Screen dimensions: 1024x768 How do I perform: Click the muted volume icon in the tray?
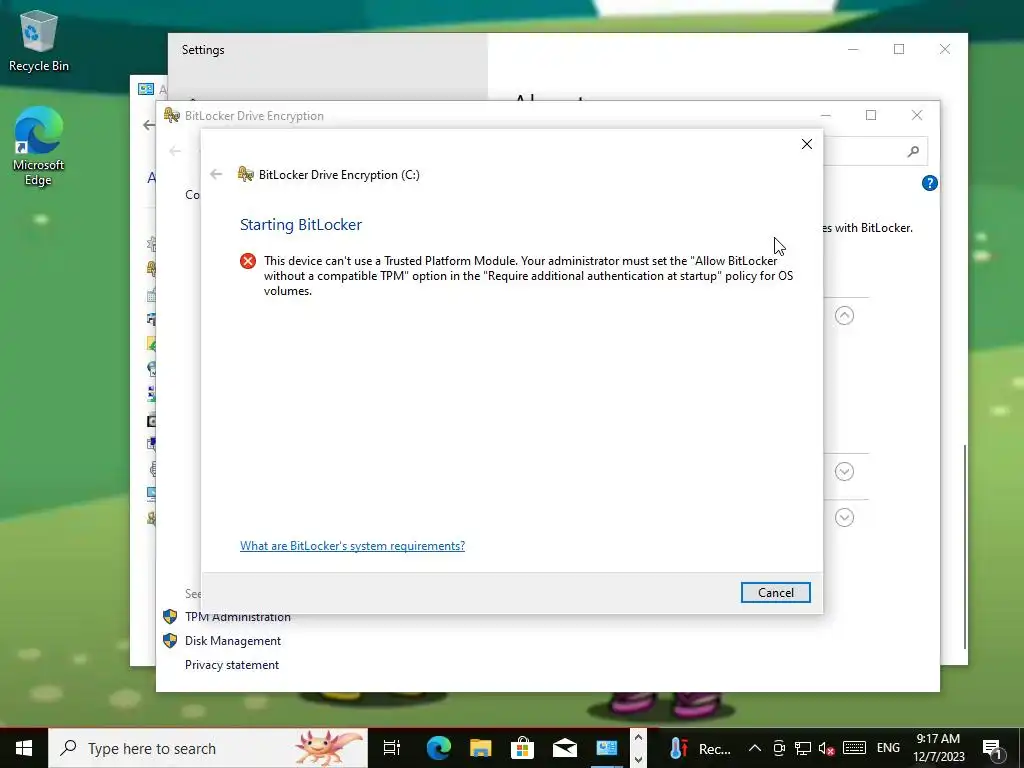(x=826, y=748)
